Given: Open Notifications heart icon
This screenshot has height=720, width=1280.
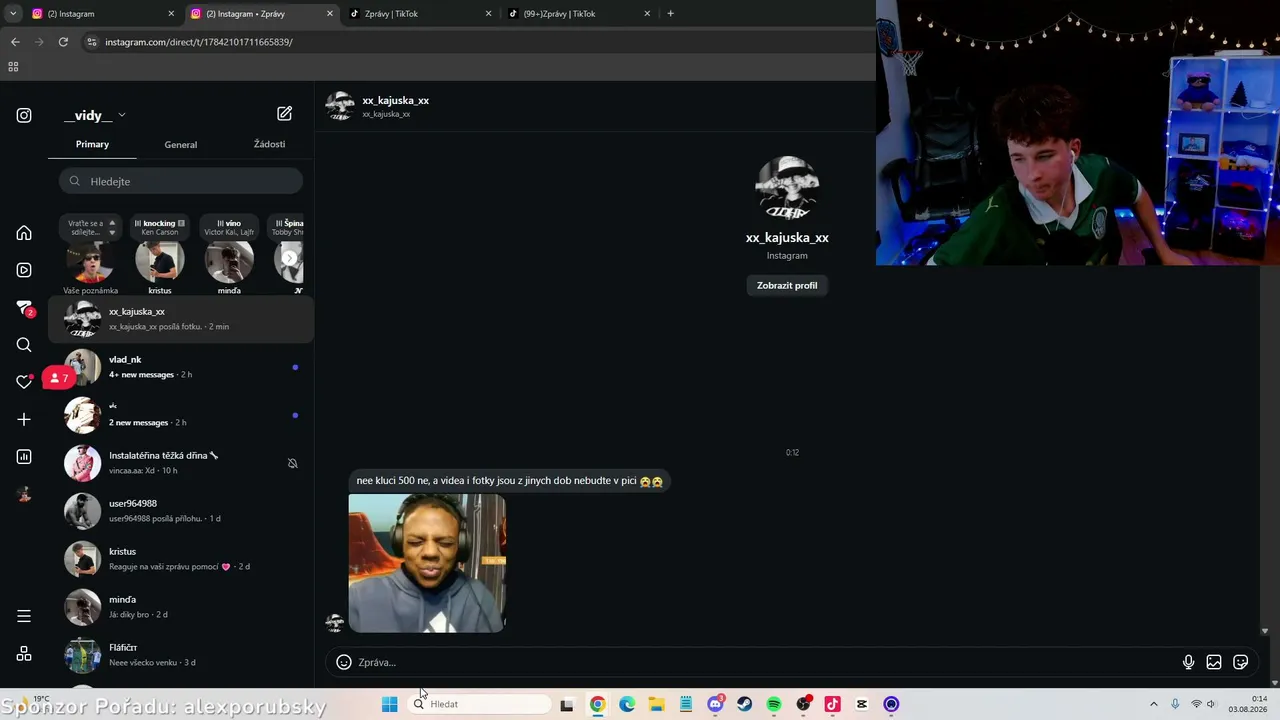Looking at the screenshot, I should point(24,382).
